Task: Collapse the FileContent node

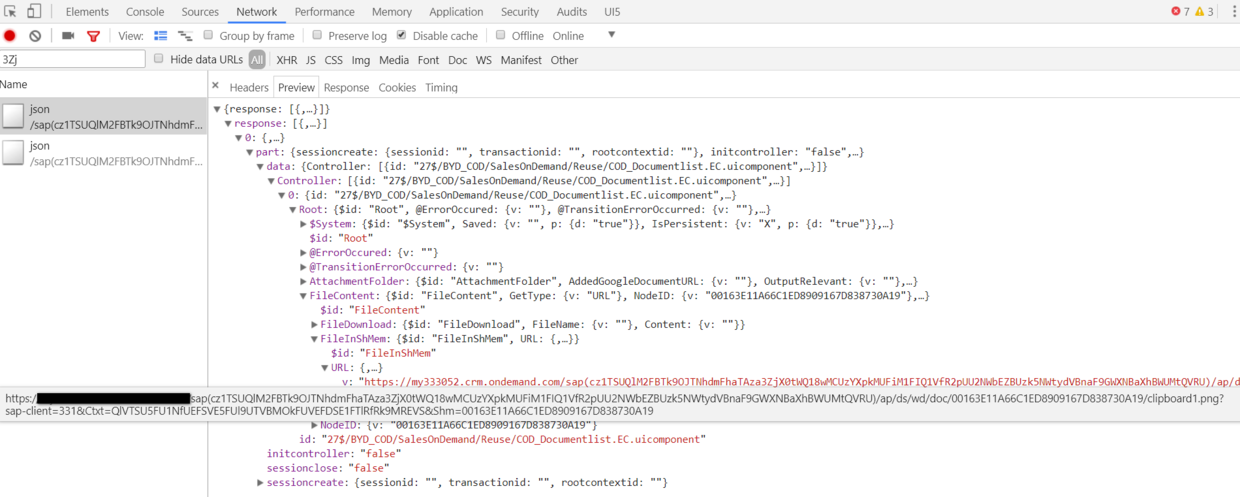Action: click(x=304, y=296)
